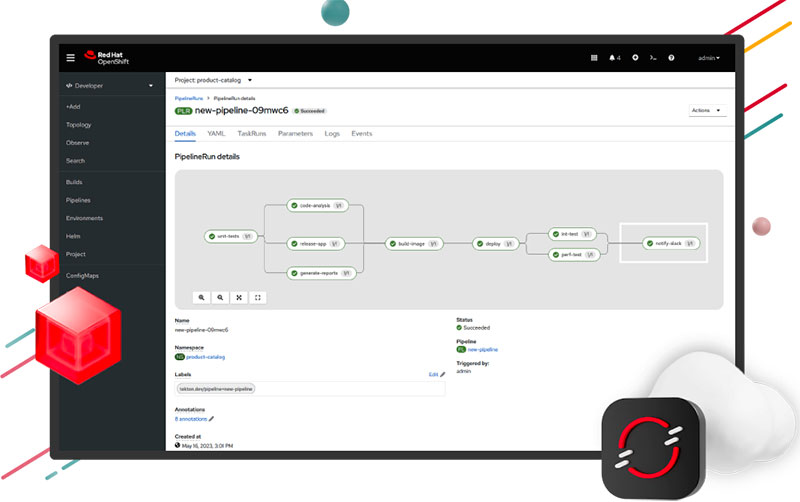This screenshot has width=800, height=502.
Task: Click the PipelineRuns breadcrumb link
Action: click(x=189, y=98)
